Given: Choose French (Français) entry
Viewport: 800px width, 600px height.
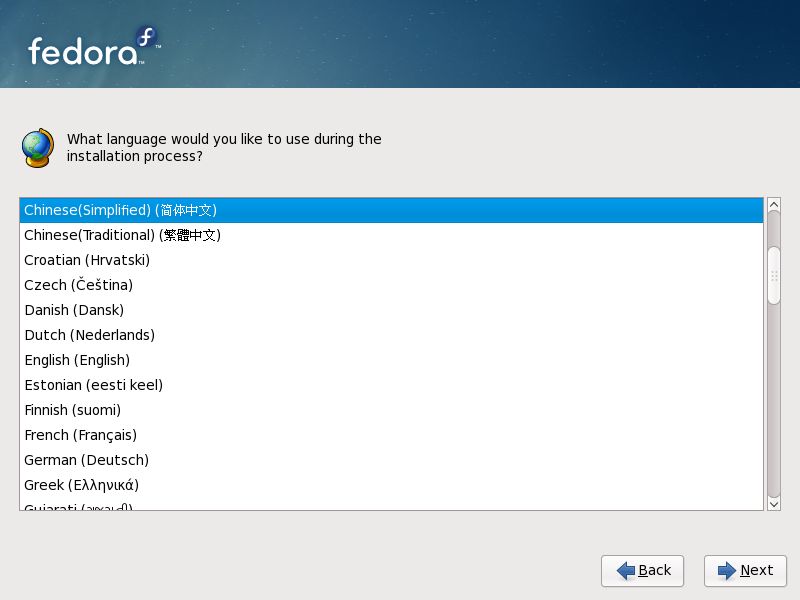Looking at the screenshot, I should (391, 435).
